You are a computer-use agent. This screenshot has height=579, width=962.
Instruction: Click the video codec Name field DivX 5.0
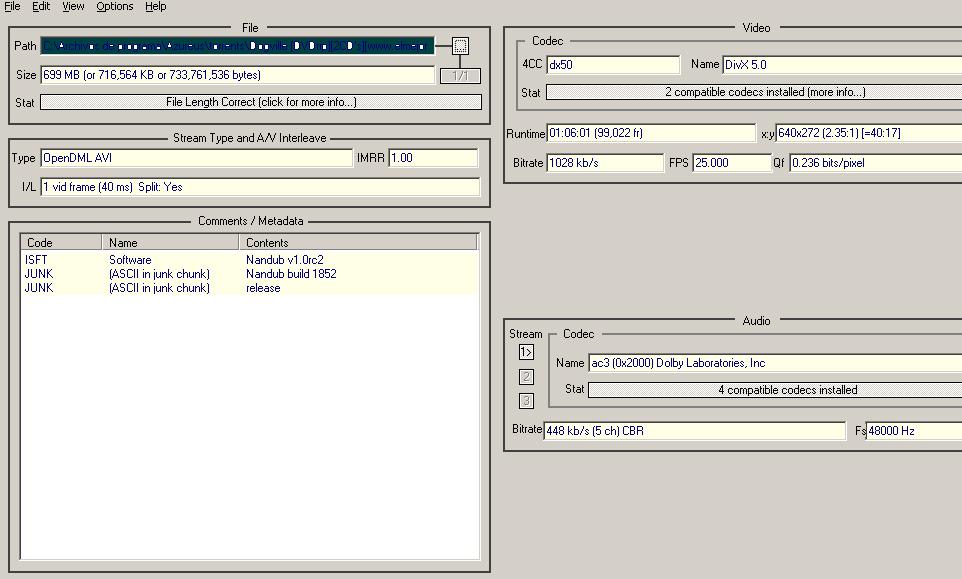pos(842,64)
